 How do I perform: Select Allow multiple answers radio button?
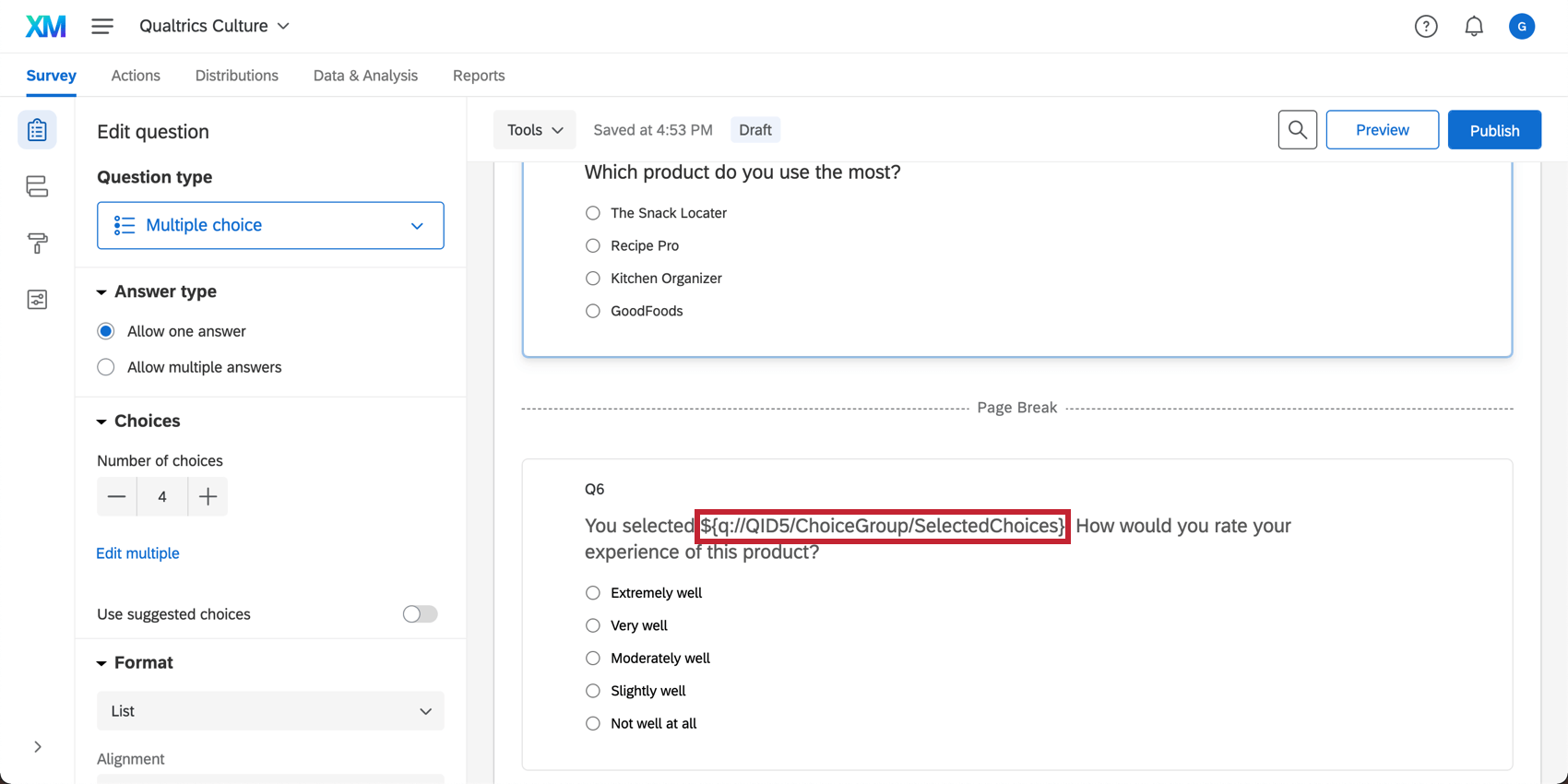(x=106, y=367)
